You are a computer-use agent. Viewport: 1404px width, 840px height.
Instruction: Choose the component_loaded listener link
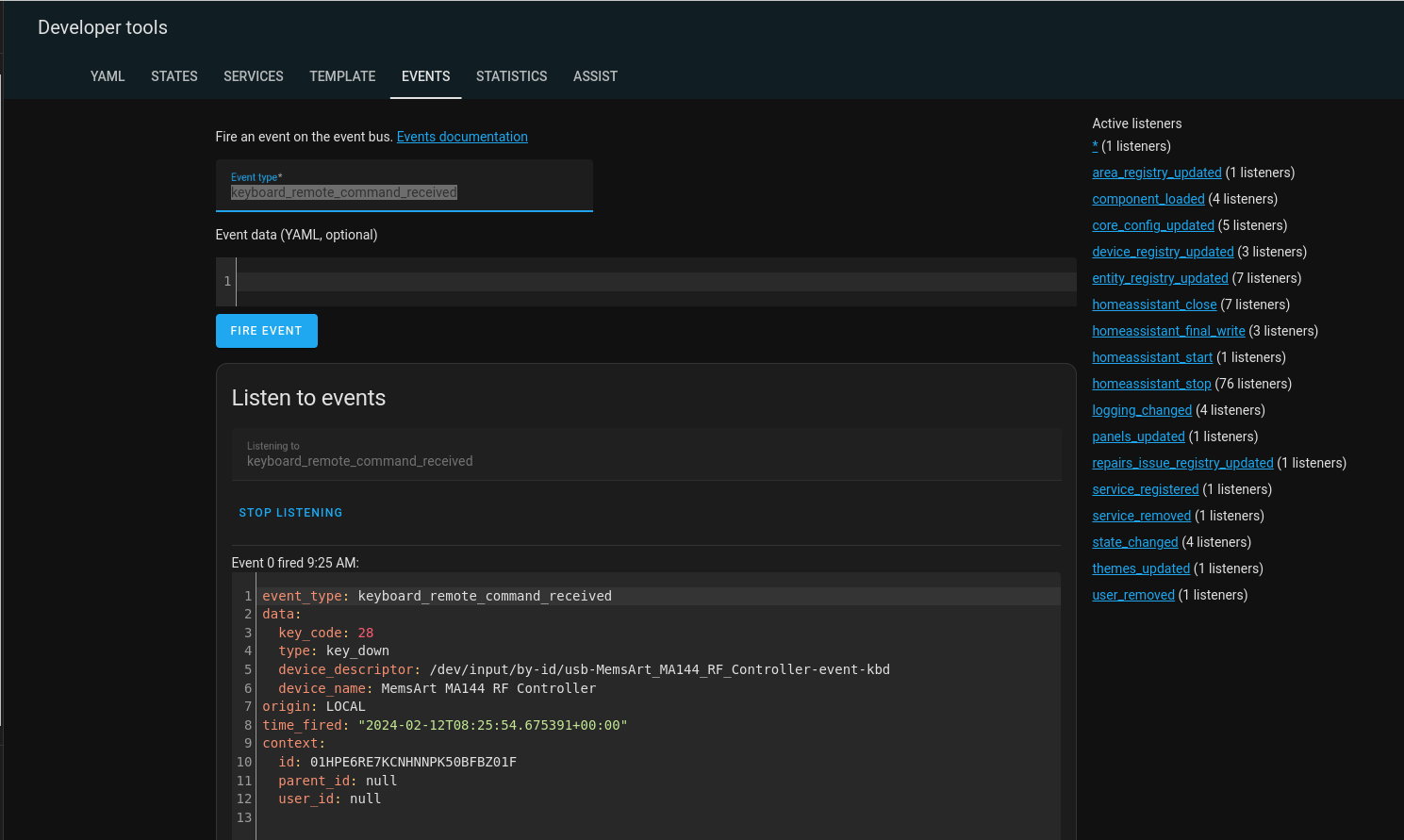tap(1148, 199)
